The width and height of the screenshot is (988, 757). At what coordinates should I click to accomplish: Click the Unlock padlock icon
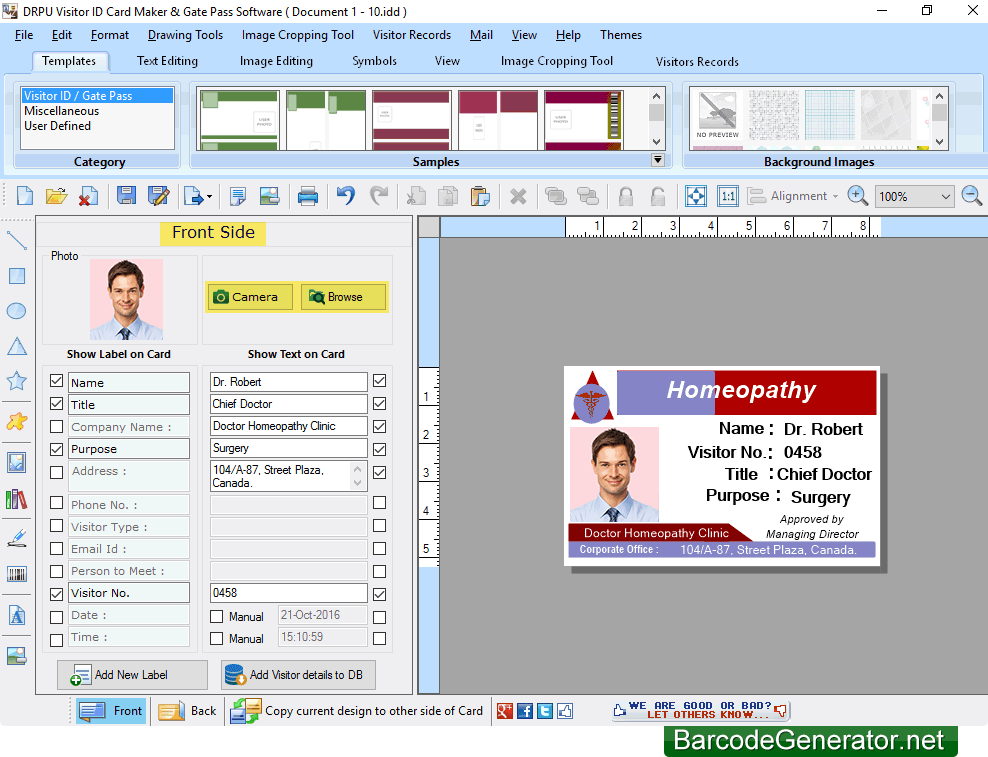(658, 196)
